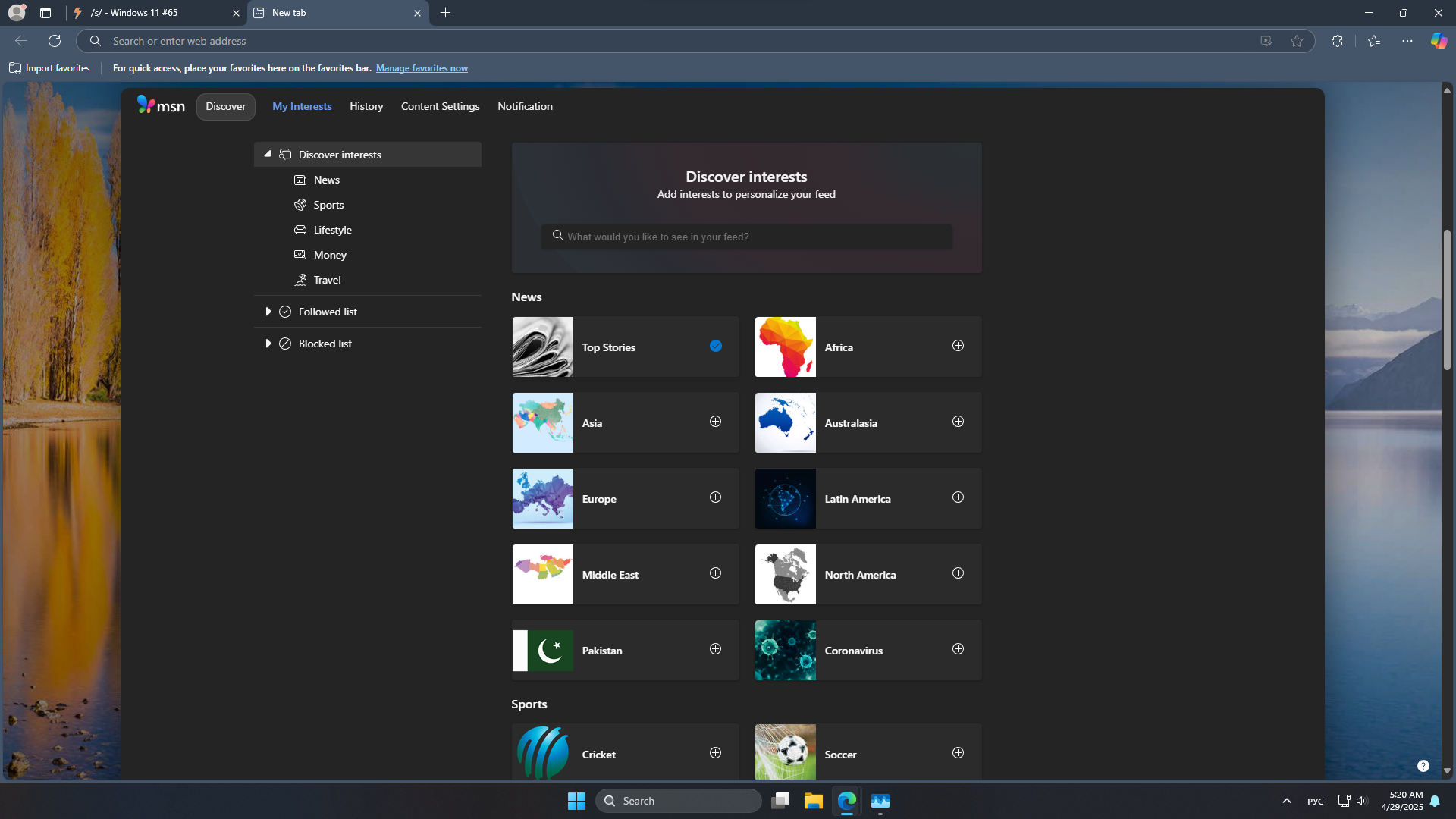
Task: Follow the Africa interest with the plus
Action: [x=958, y=346]
